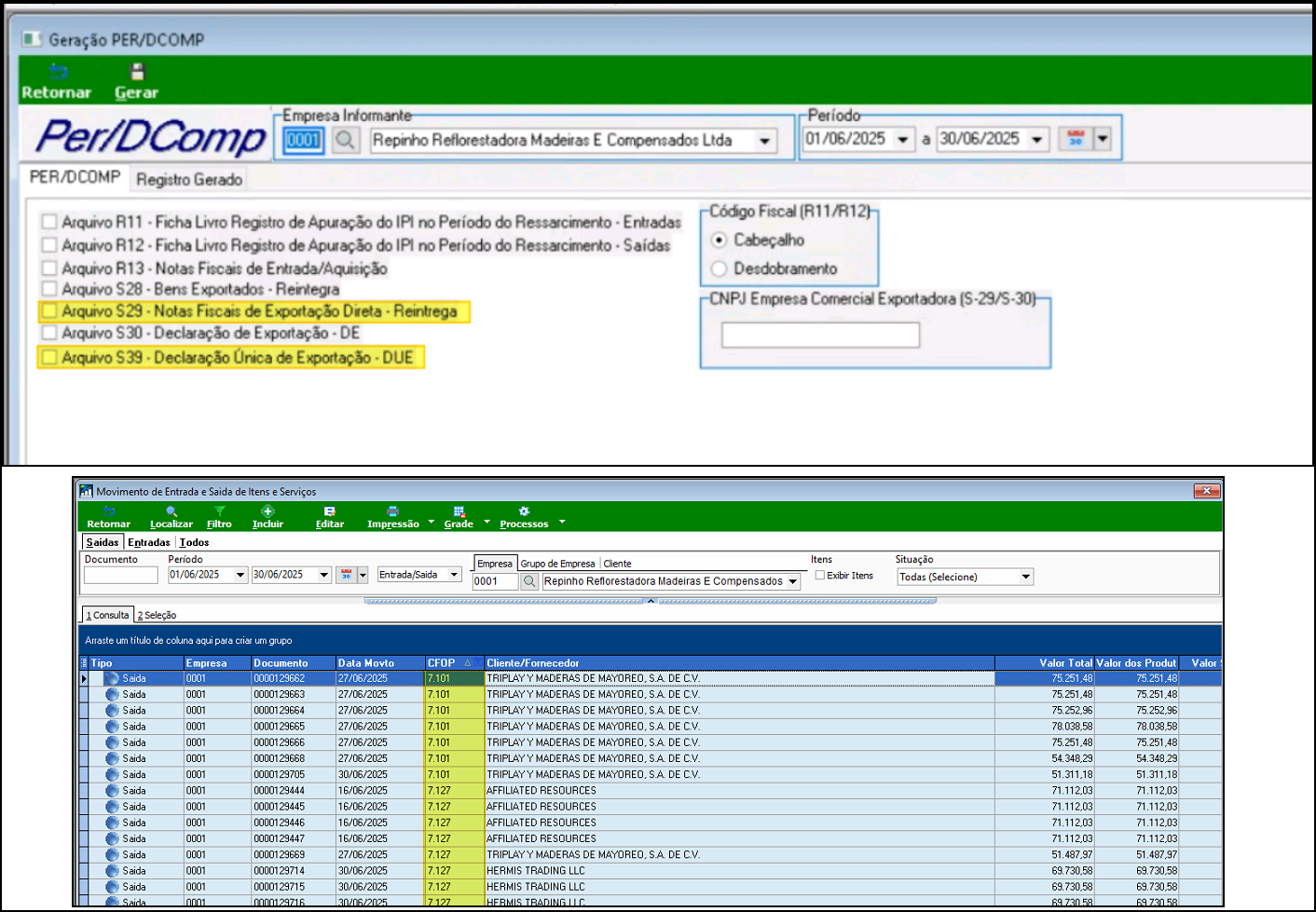This screenshot has width=1316, height=912.
Task: Open the 01/06/2025 start date dropdown in Per/DComp
Action: tap(902, 140)
